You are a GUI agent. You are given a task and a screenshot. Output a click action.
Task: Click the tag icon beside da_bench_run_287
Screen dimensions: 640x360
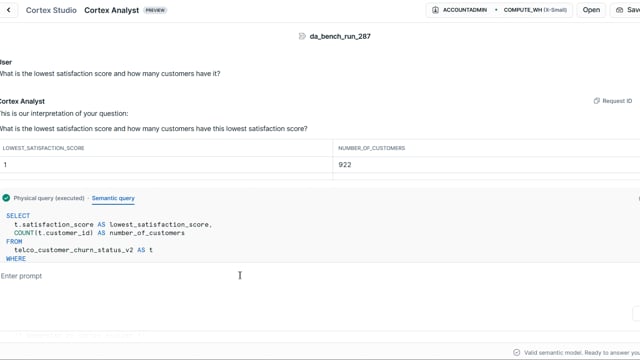coord(302,36)
